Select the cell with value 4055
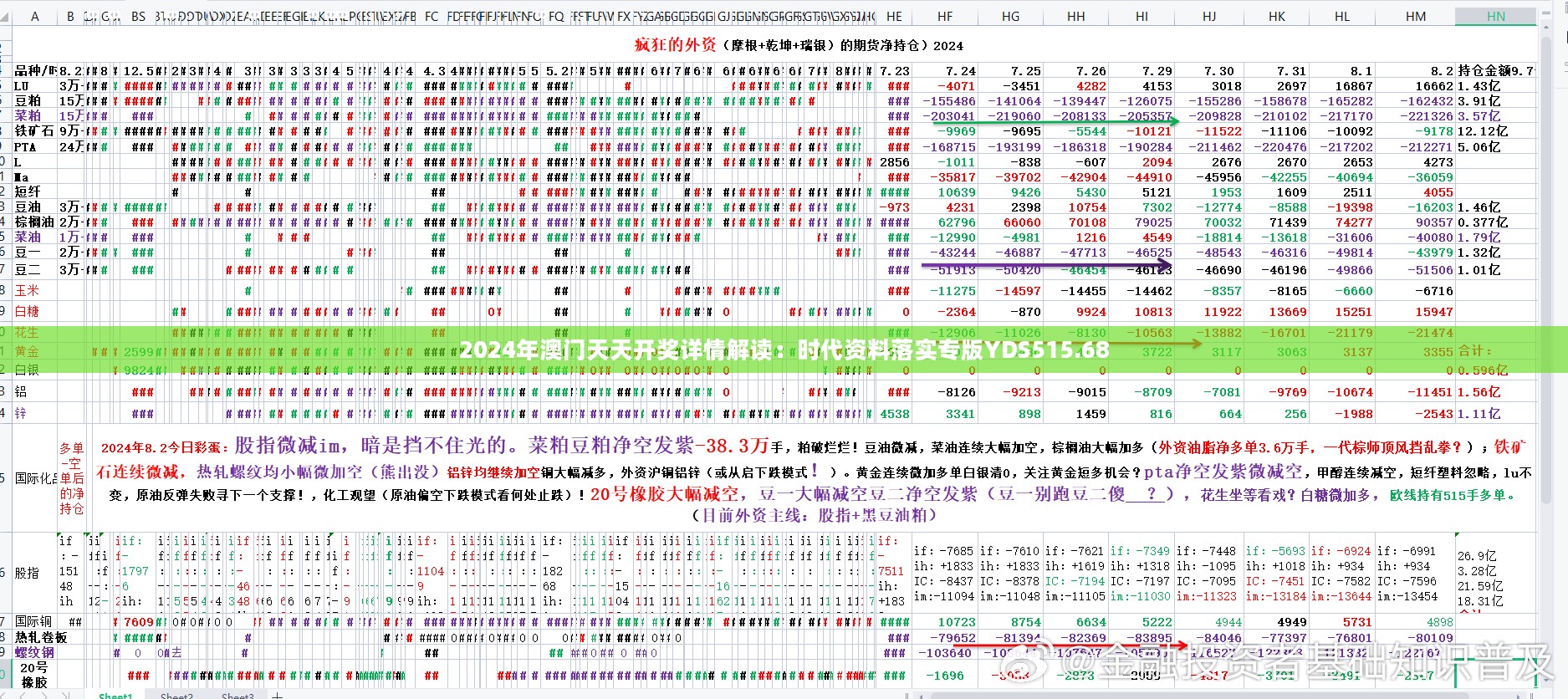Screen dimensions: 1568x699 point(1416,192)
